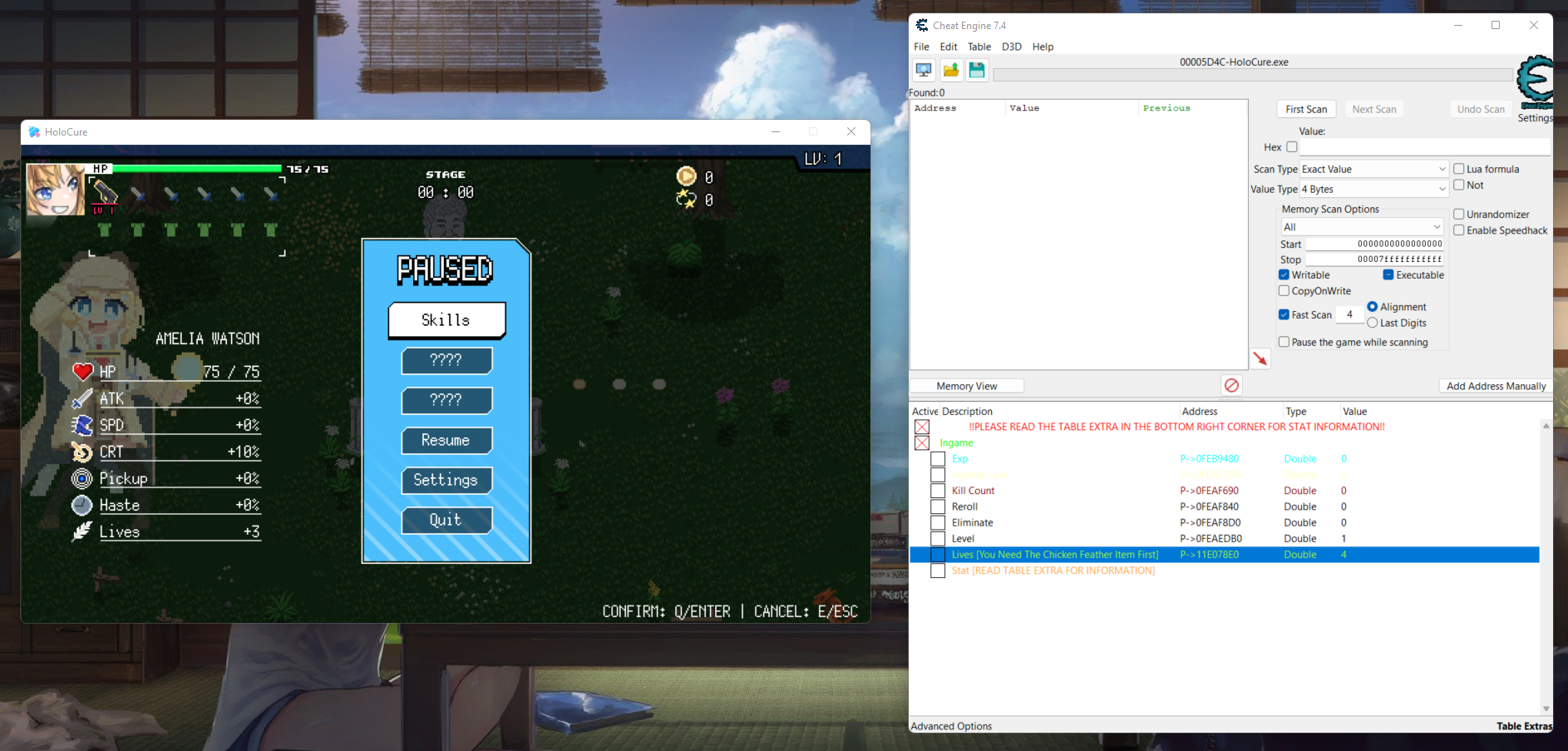1568x751 pixels.
Task: Click the red clear address list icon
Action: (x=1231, y=385)
